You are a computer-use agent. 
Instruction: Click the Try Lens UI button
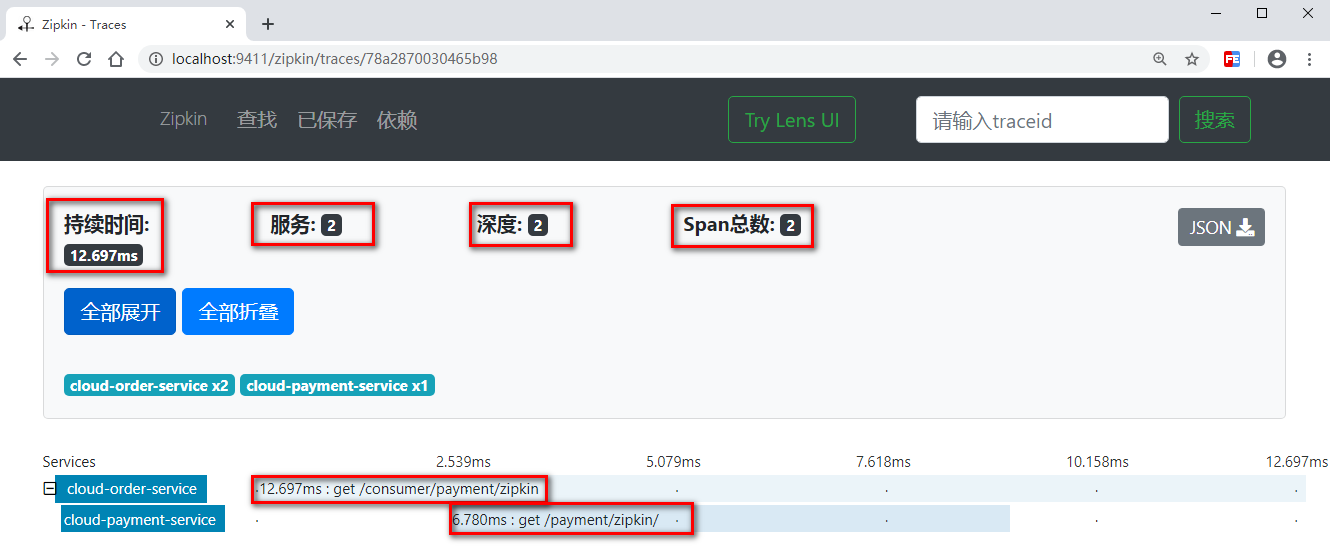pyautogui.click(x=792, y=120)
